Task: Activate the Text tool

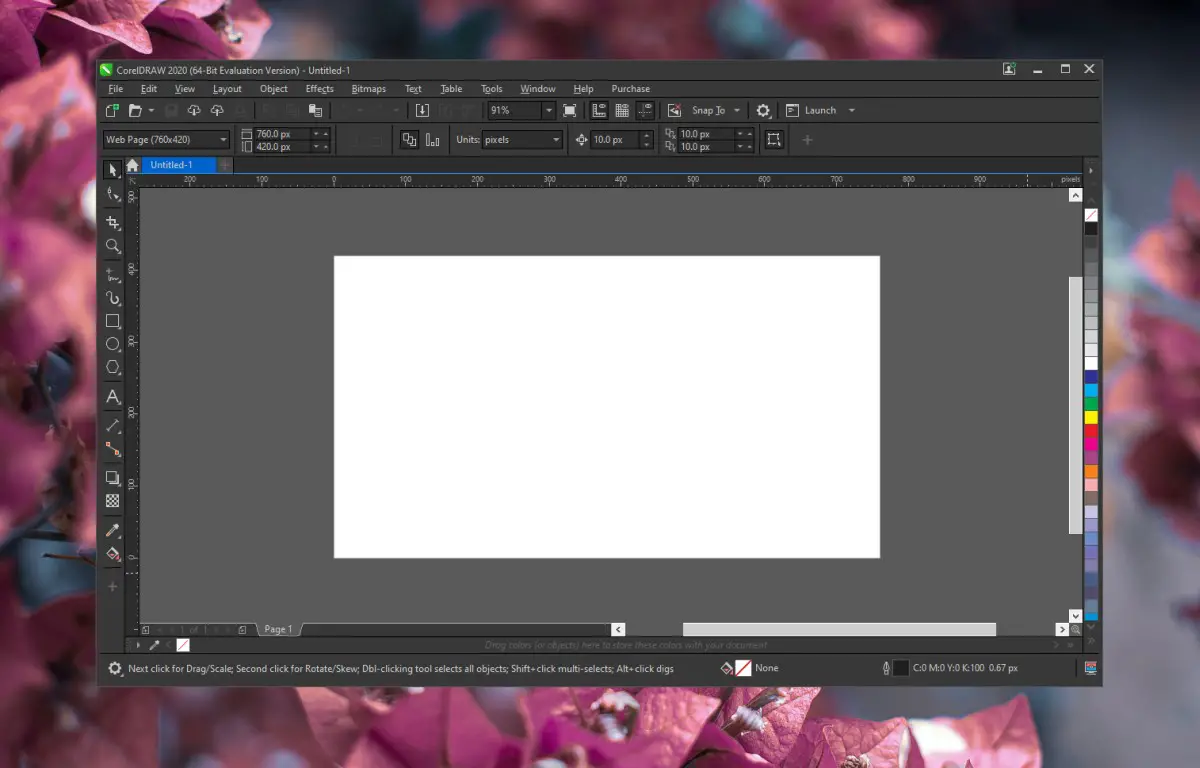Action: tap(113, 397)
